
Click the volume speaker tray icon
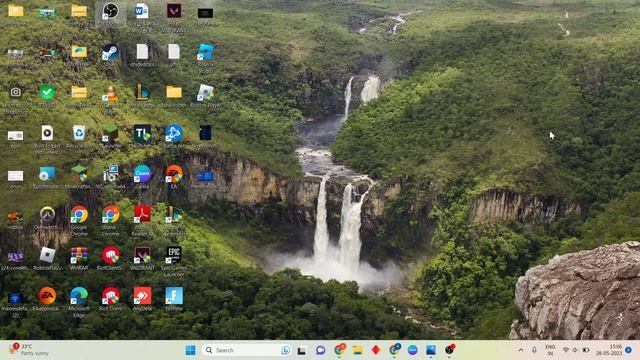(575, 350)
